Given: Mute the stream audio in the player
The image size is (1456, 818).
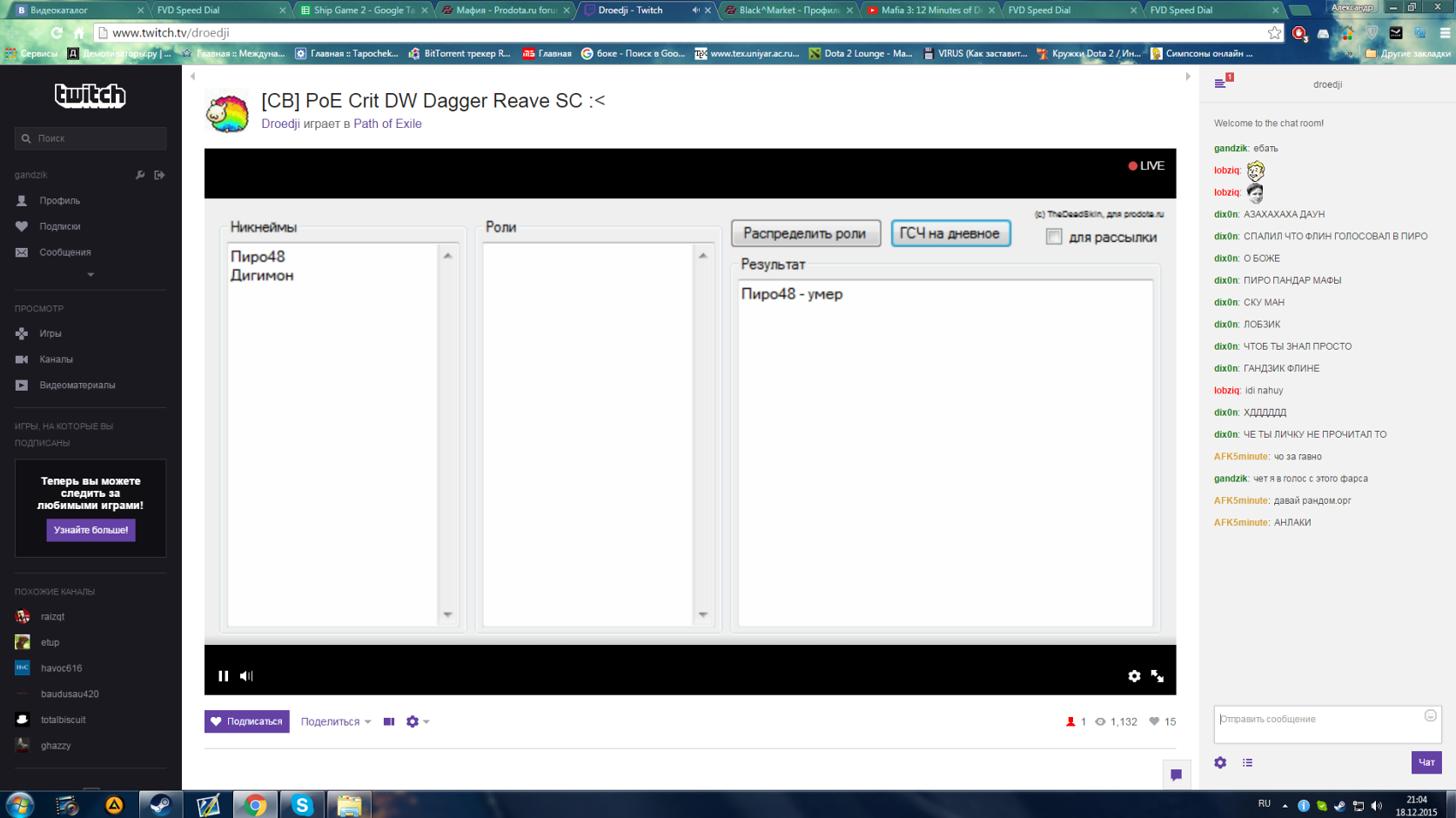Looking at the screenshot, I should [x=246, y=675].
